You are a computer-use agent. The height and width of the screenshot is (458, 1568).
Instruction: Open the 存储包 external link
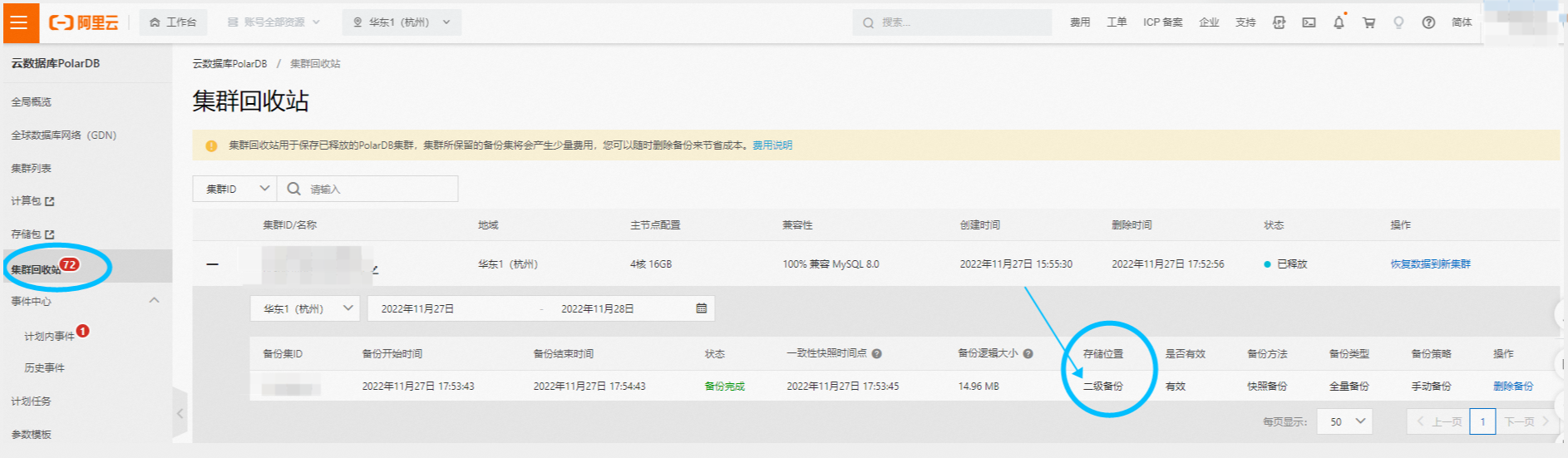click(x=32, y=234)
